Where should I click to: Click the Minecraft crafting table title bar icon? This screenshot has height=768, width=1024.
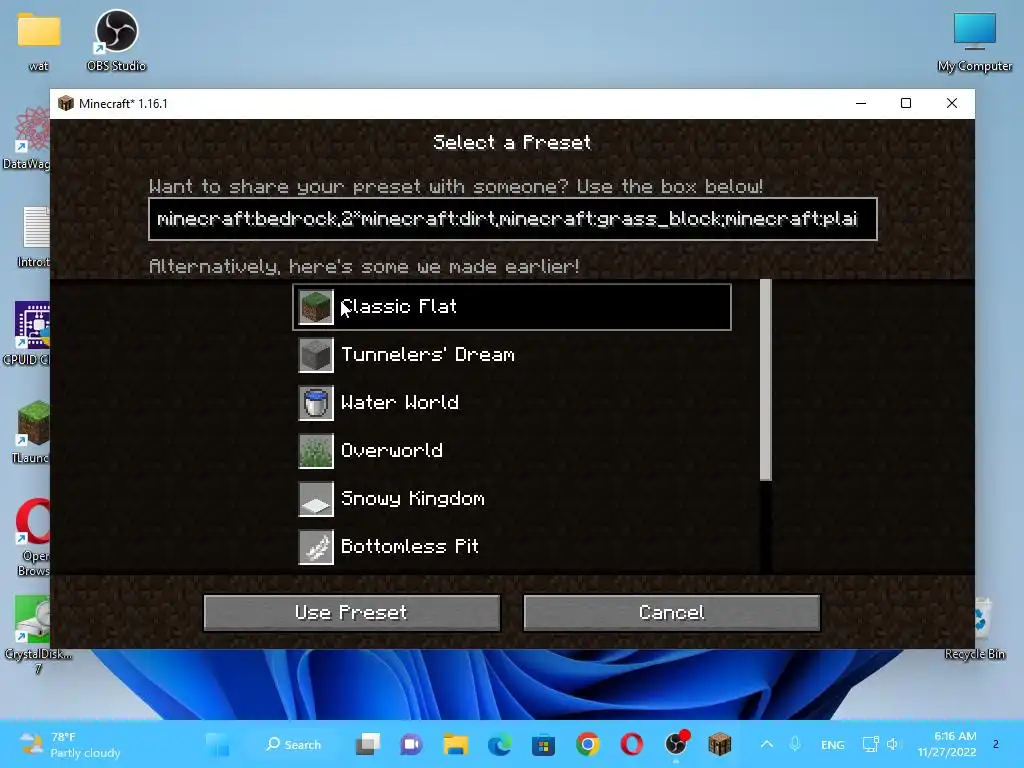pyautogui.click(x=66, y=103)
